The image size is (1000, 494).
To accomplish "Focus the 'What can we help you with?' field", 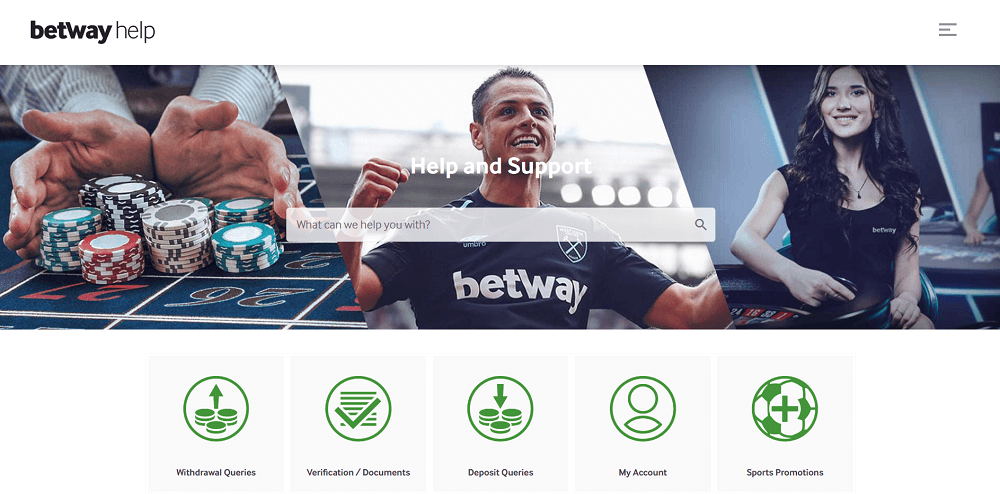I will 500,224.
